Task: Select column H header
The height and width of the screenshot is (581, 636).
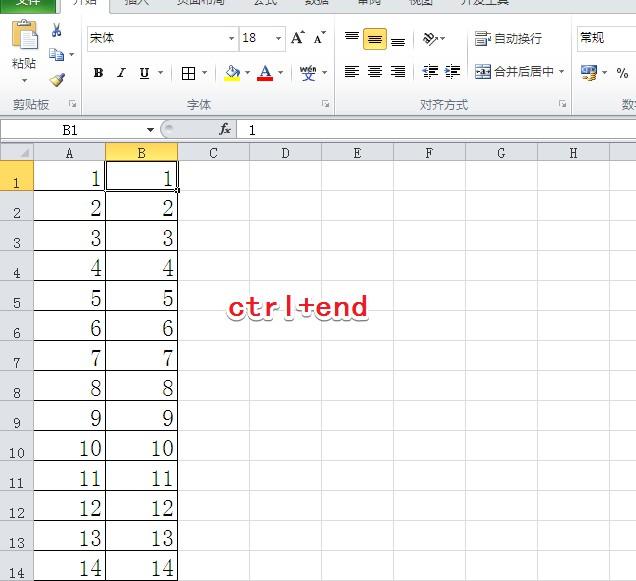Action: (x=574, y=153)
